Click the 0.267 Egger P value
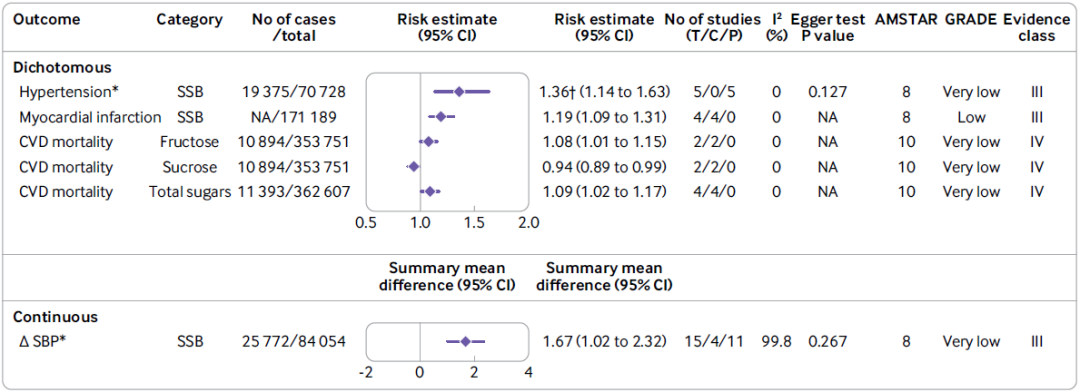Viewport: 1080px width, 392px height. tap(827, 341)
